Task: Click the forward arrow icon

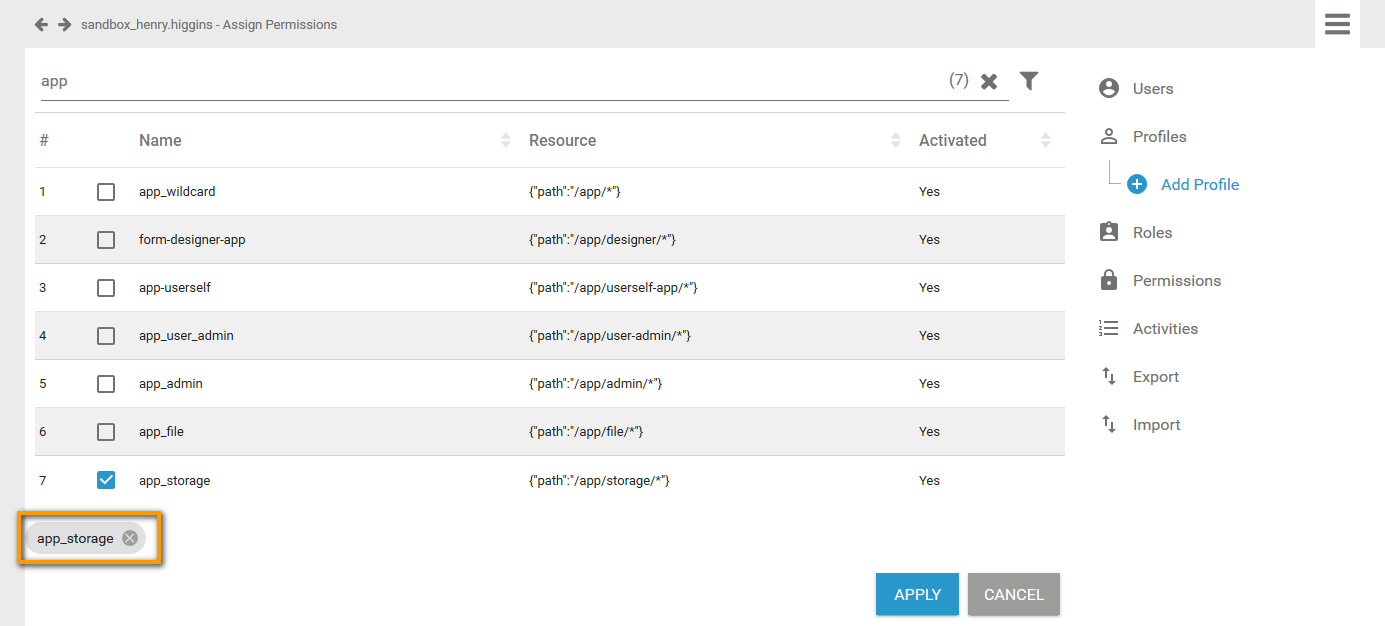Action: click(x=64, y=24)
